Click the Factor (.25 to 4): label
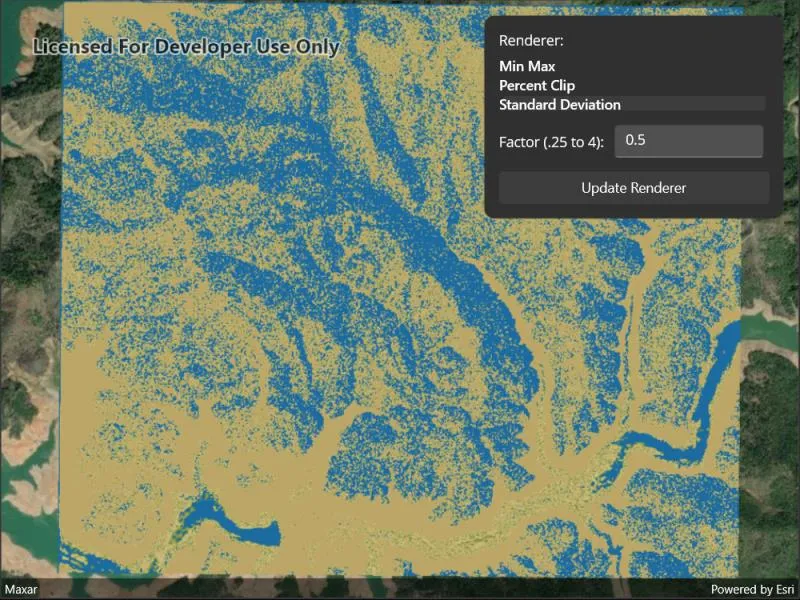 coord(551,142)
